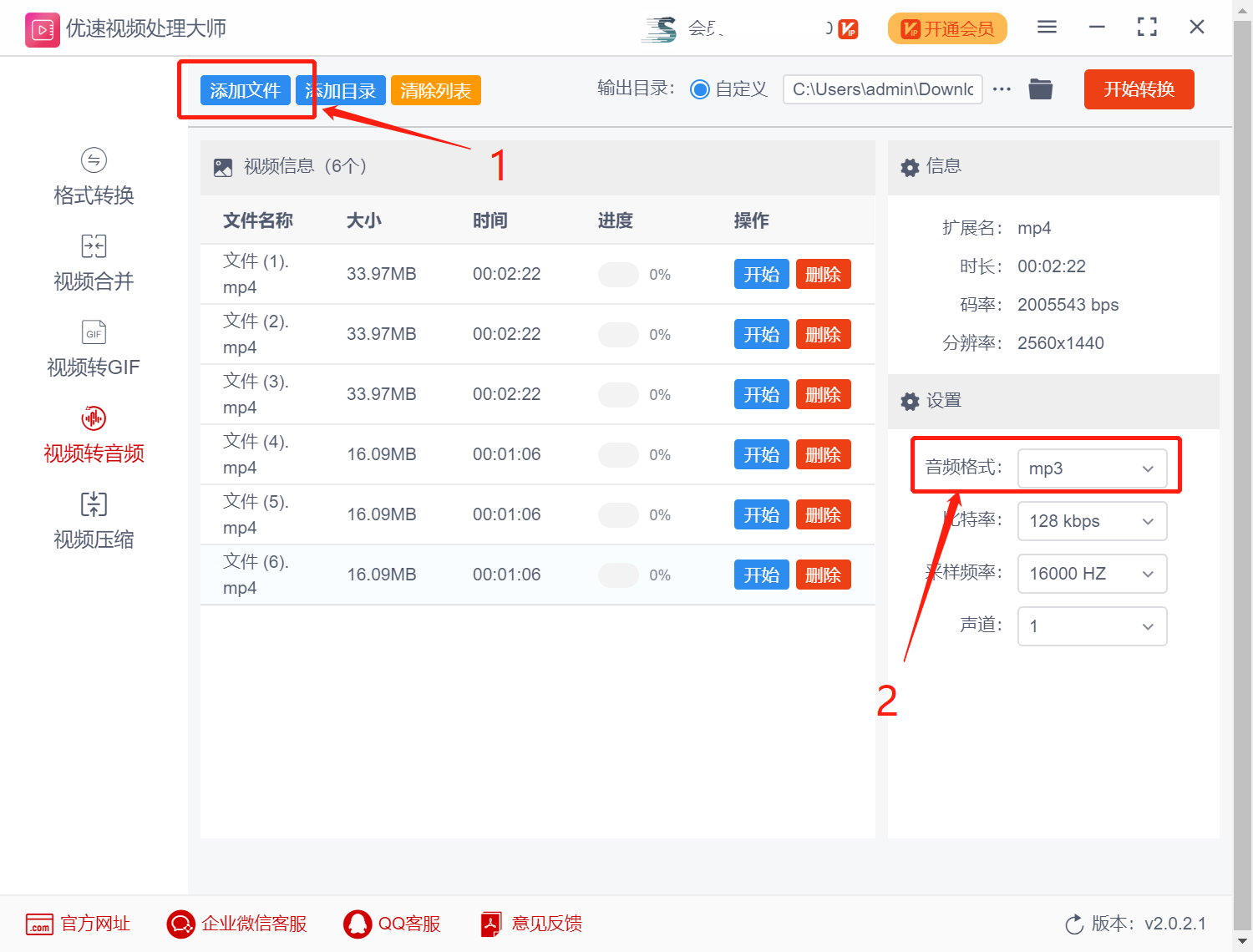Click progress bar of 文件 (4).mp4

click(x=619, y=454)
